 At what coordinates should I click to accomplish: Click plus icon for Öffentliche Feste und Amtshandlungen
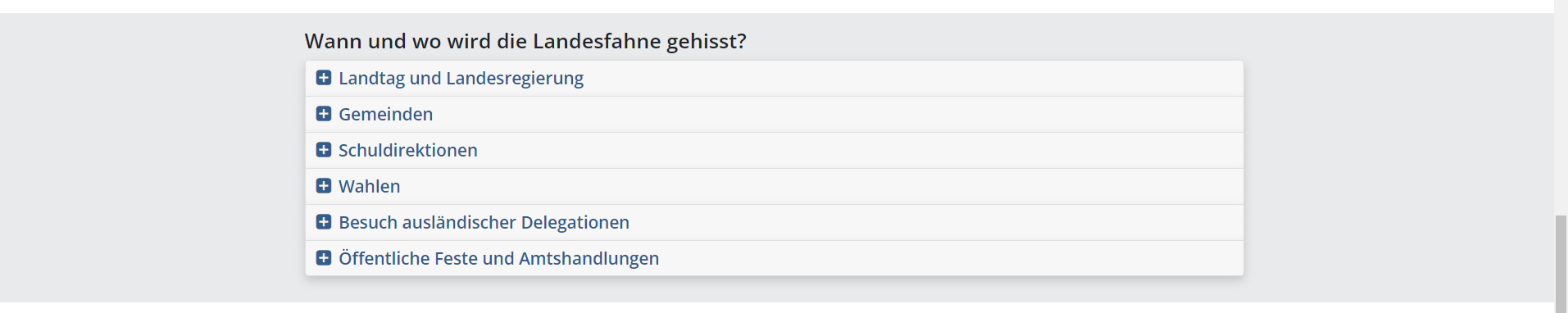point(324,258)
